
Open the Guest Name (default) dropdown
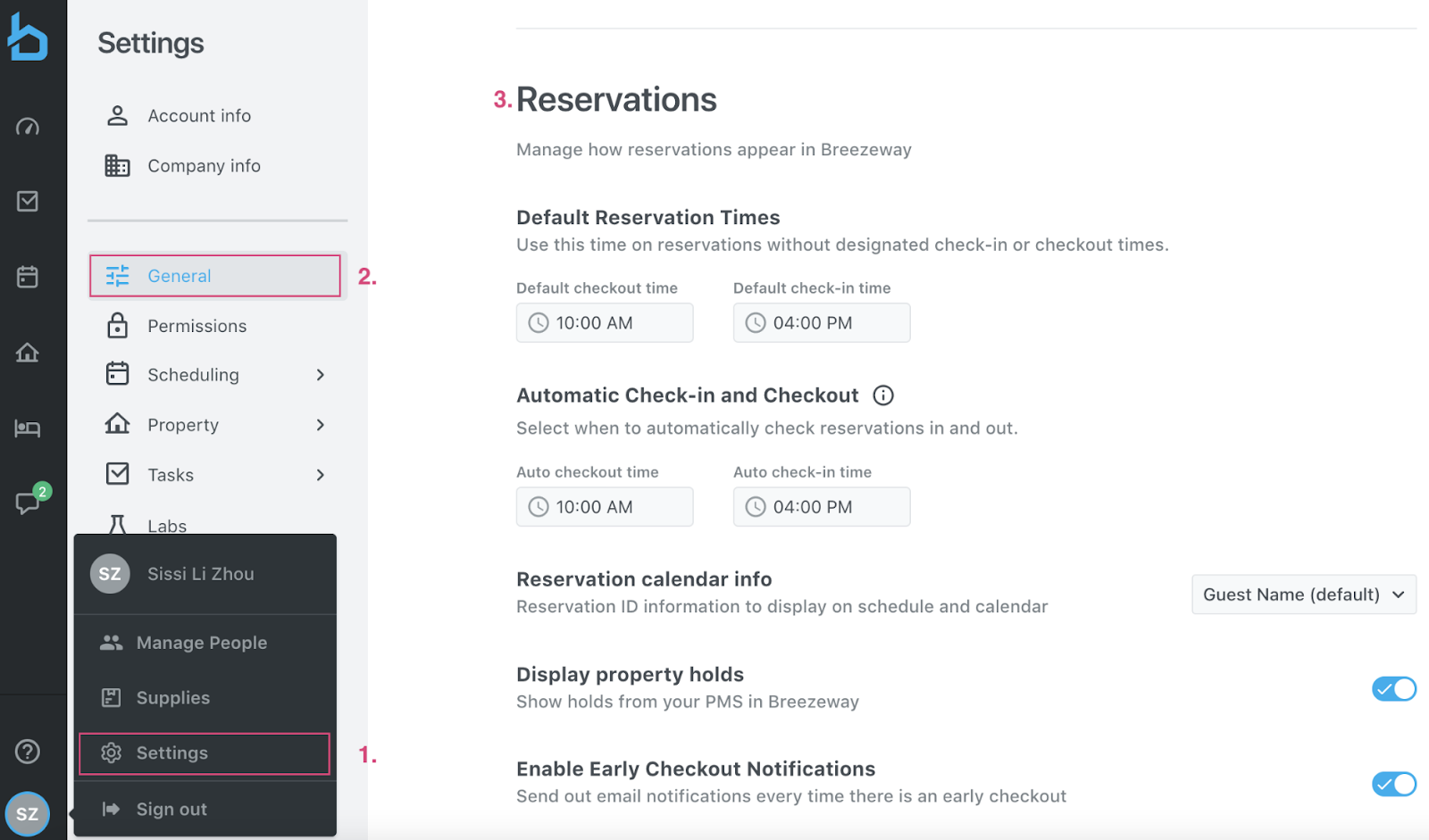coord(1303,594)
